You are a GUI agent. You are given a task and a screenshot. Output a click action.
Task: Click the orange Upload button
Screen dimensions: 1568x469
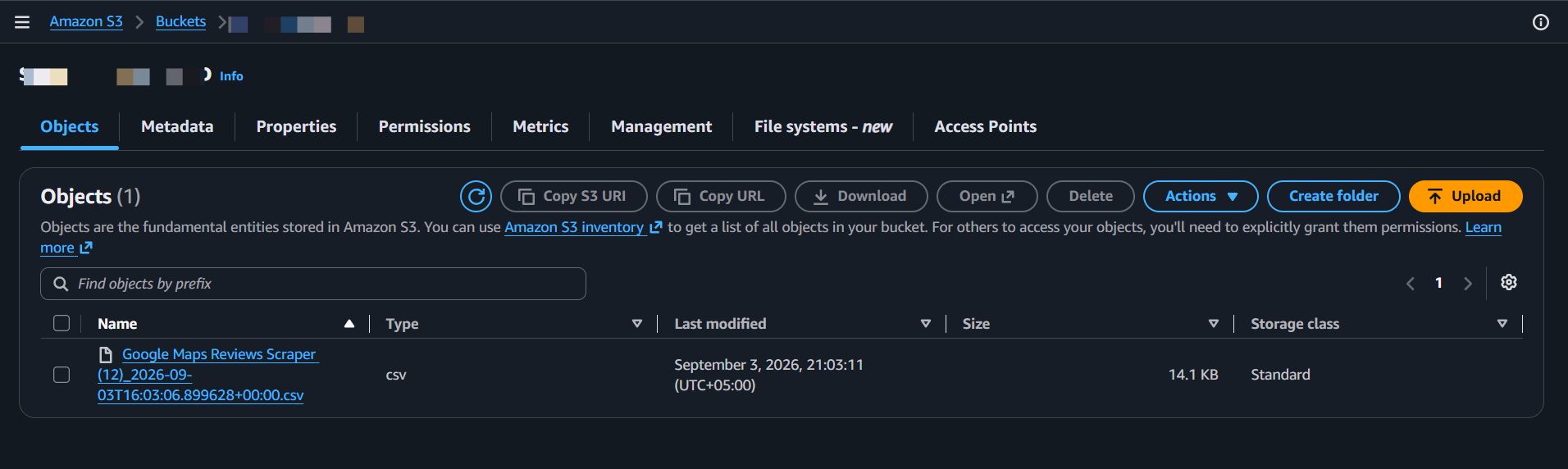1465,196
